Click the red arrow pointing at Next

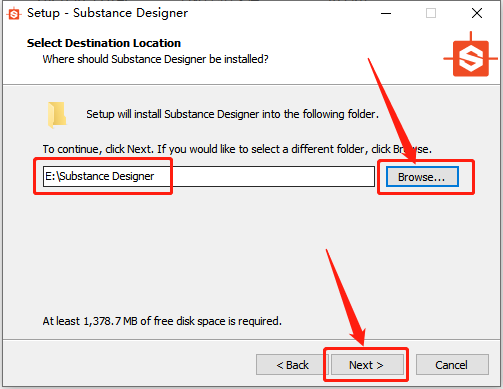(346, 297)
